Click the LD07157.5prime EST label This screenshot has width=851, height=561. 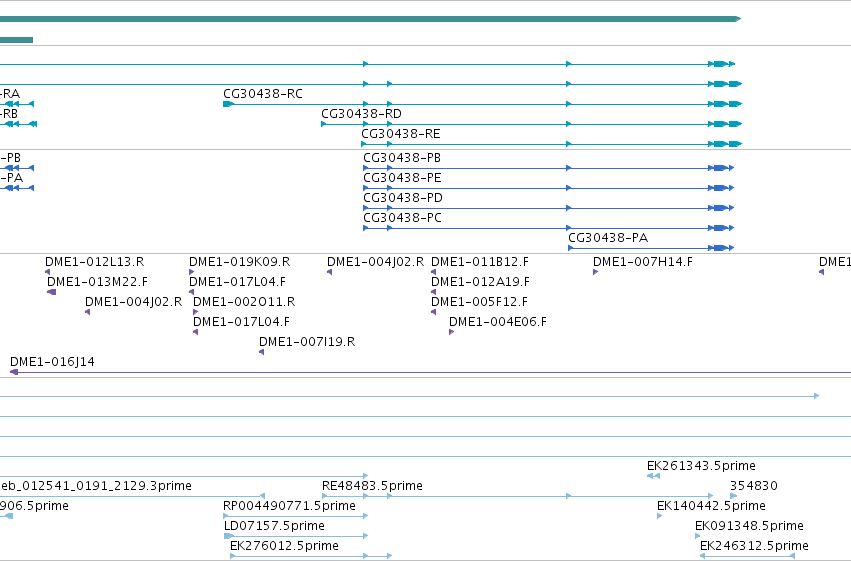(274, 526)
